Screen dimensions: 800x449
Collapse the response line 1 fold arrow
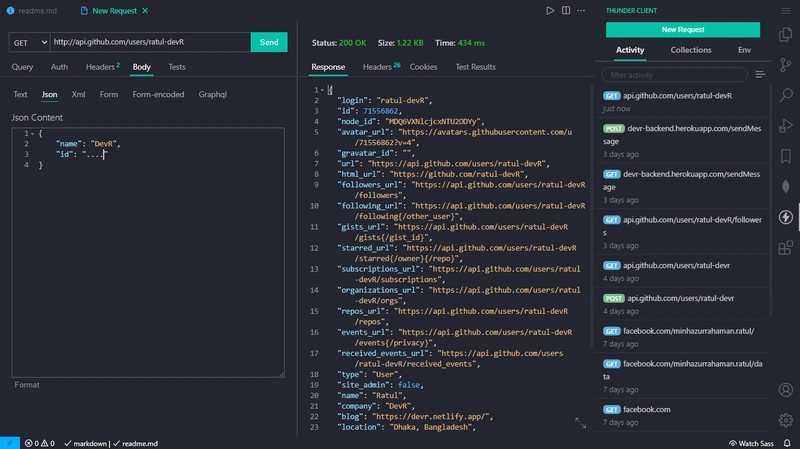tap(322, 90)
